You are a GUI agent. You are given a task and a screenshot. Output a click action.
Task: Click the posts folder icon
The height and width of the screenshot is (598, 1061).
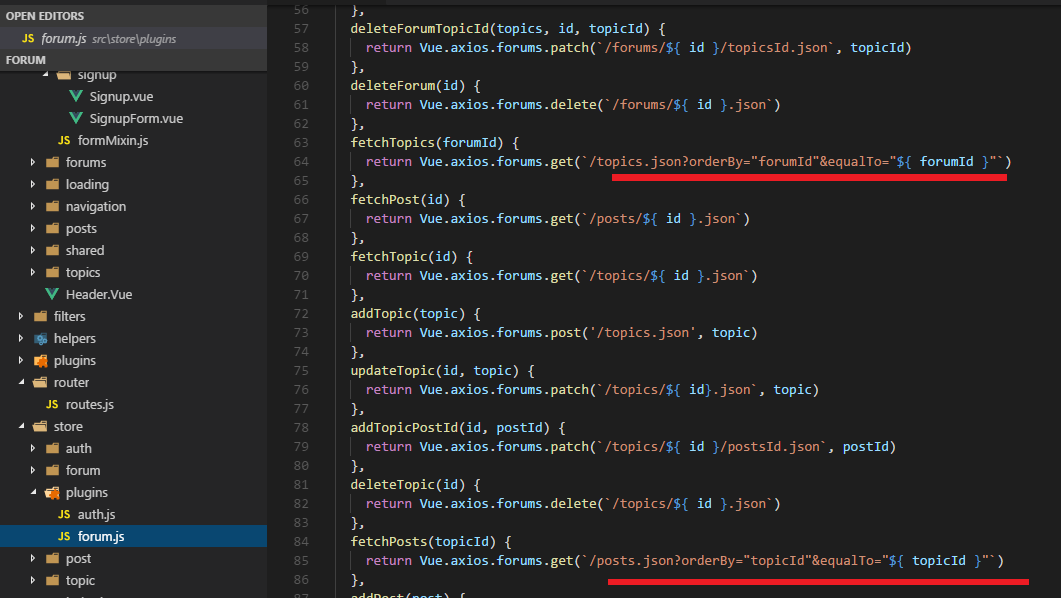(52, 229)
